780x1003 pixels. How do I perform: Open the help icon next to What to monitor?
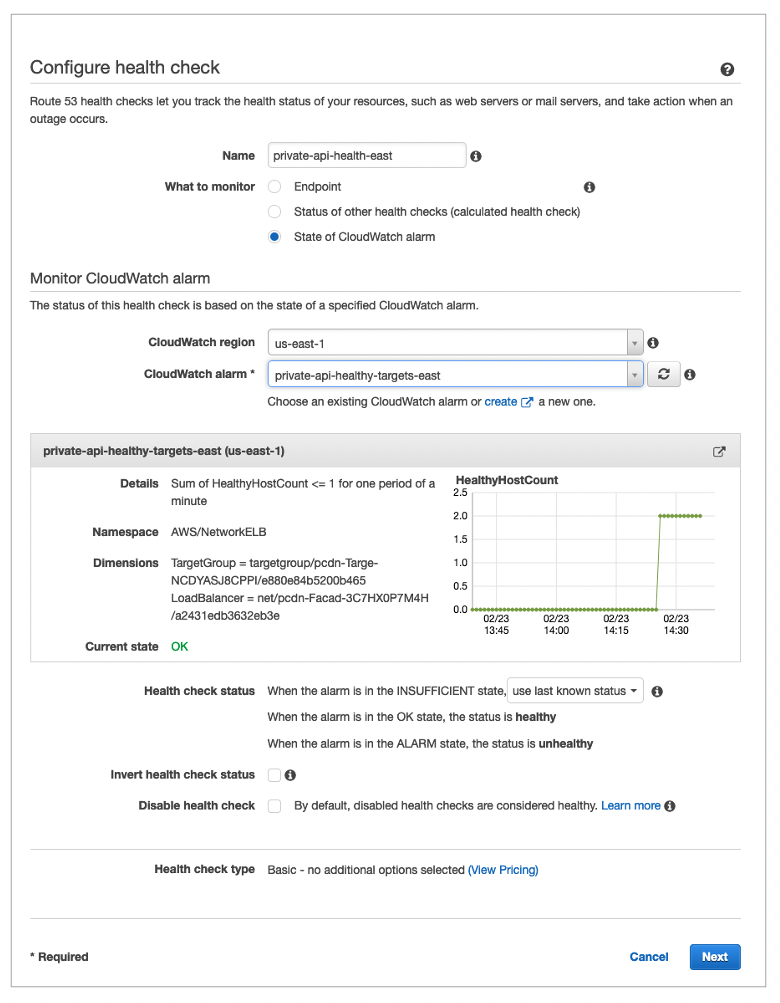coord(589,186)
